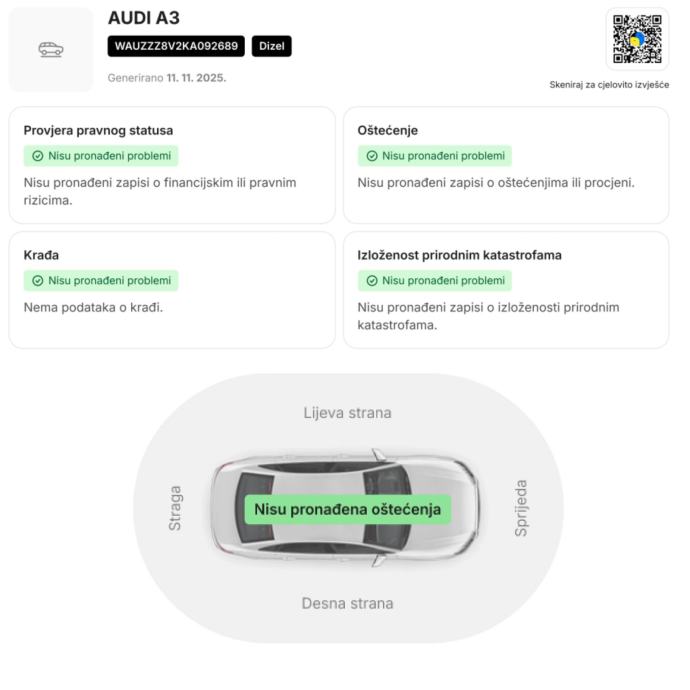Select Sprijeda on the car diagram
Viewport: 690px width, 690px height.
tap(520, 508)
